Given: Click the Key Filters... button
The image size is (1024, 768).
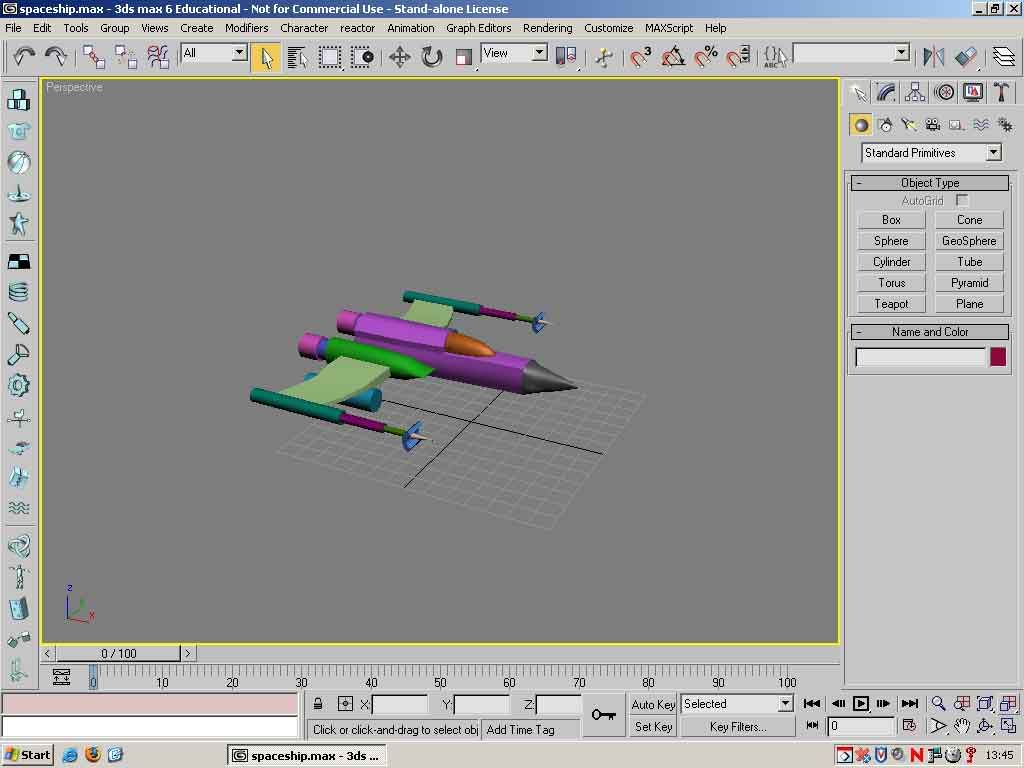Looking at the screenshot, I should (738, 727).
